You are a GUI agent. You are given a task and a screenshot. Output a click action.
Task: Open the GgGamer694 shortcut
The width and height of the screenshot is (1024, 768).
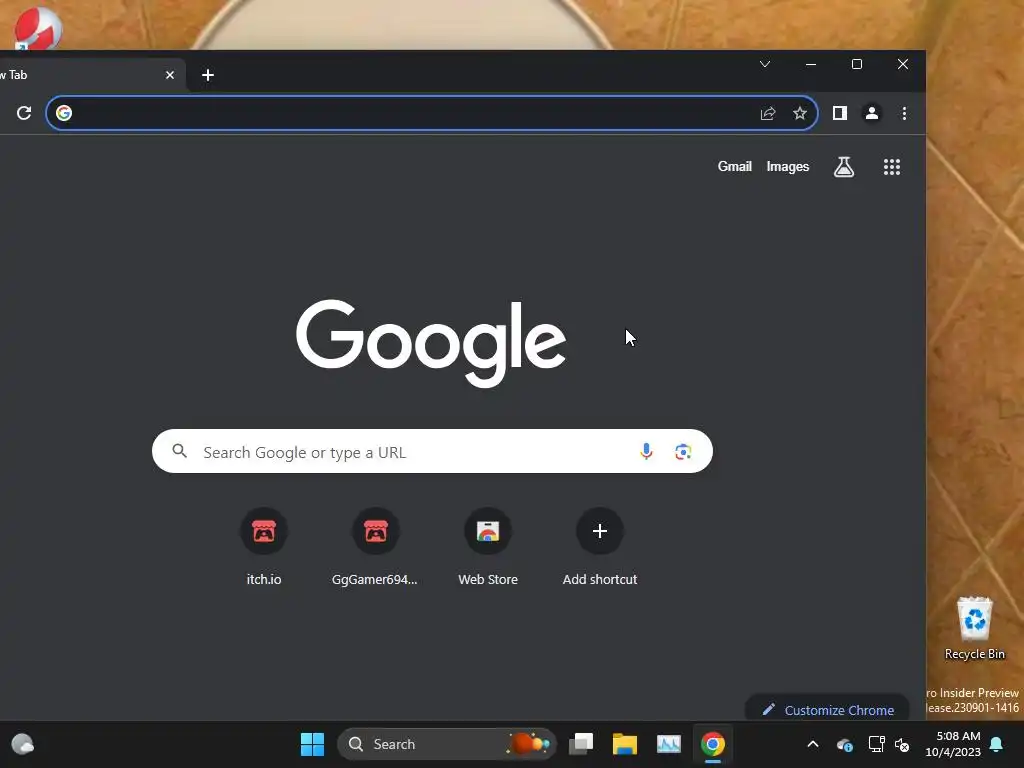point(376,548)
